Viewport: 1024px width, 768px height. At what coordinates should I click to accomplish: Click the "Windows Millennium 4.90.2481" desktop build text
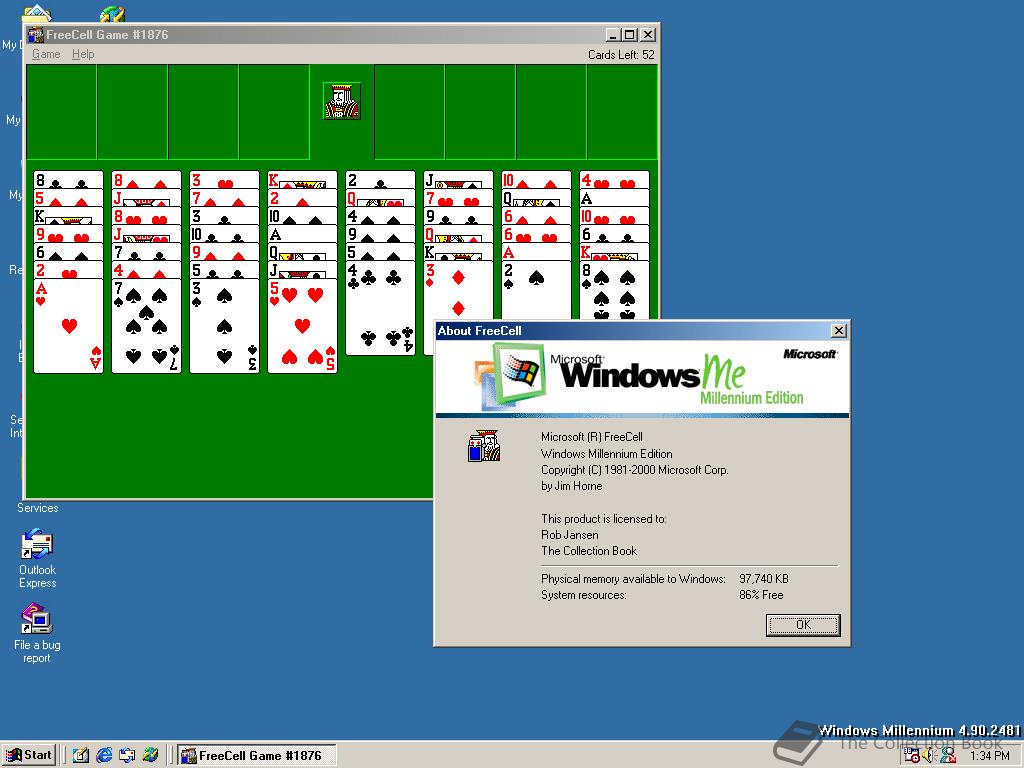[920, 730]
